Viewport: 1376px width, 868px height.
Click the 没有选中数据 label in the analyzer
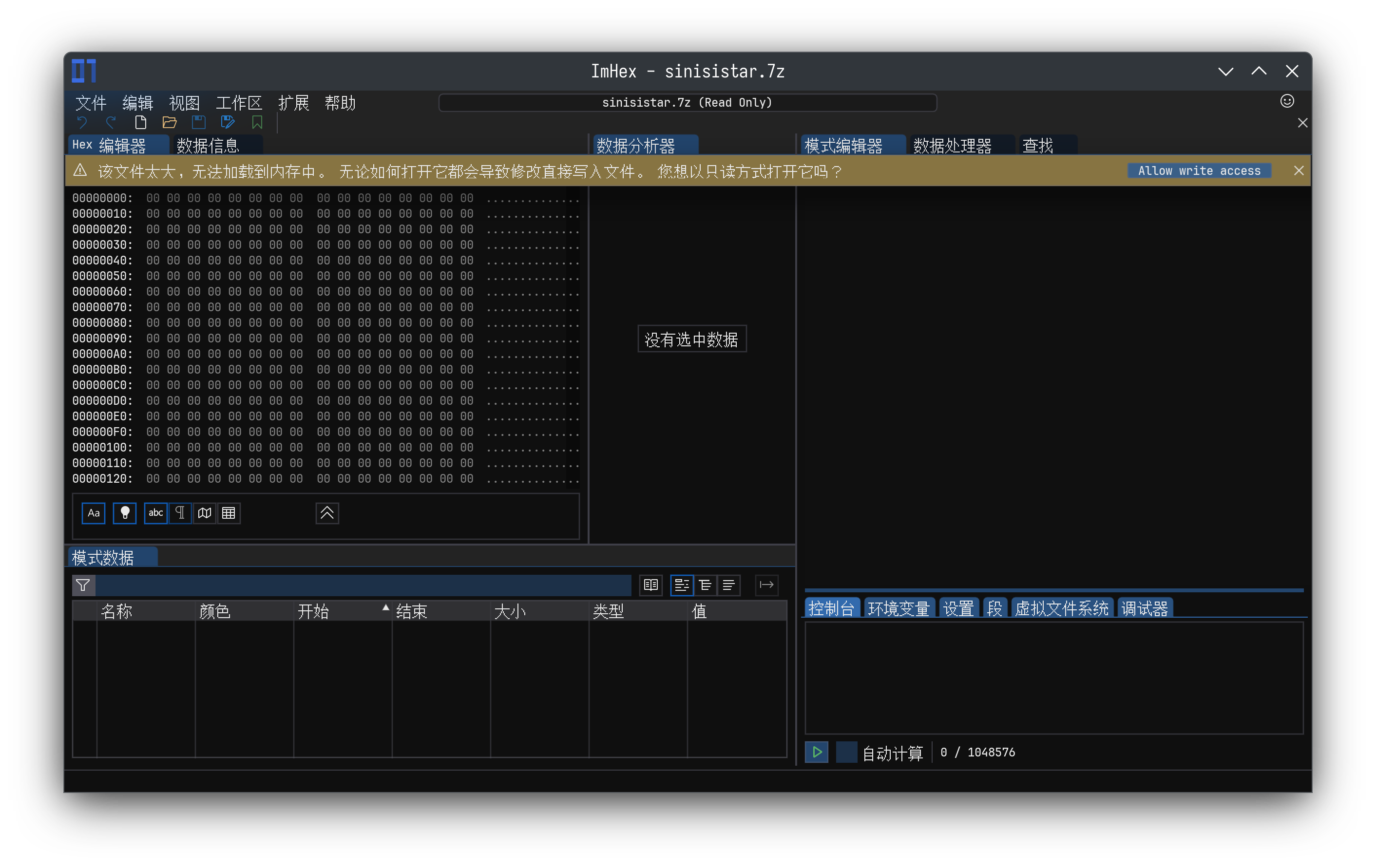click(x=692, y=340)
